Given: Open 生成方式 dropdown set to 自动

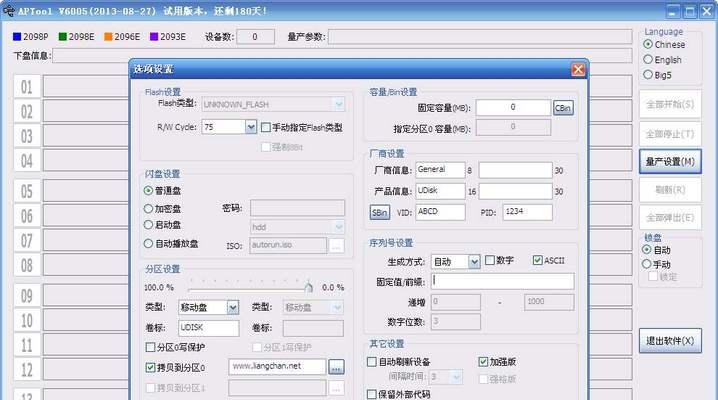Looking at the screenshot, I should click(474, 262).
